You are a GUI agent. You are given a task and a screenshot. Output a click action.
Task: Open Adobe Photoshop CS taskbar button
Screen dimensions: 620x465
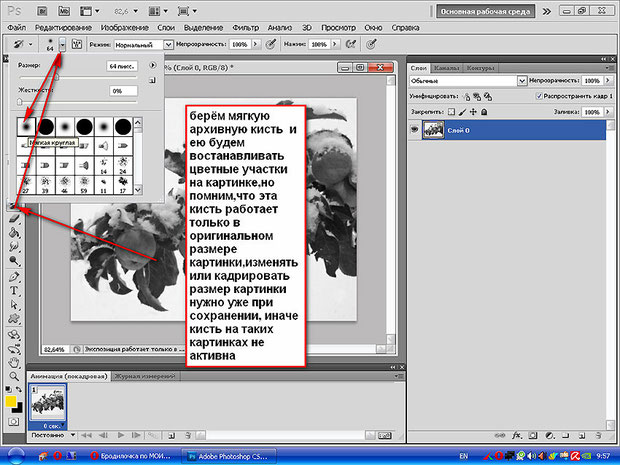[x=229, y=456]
